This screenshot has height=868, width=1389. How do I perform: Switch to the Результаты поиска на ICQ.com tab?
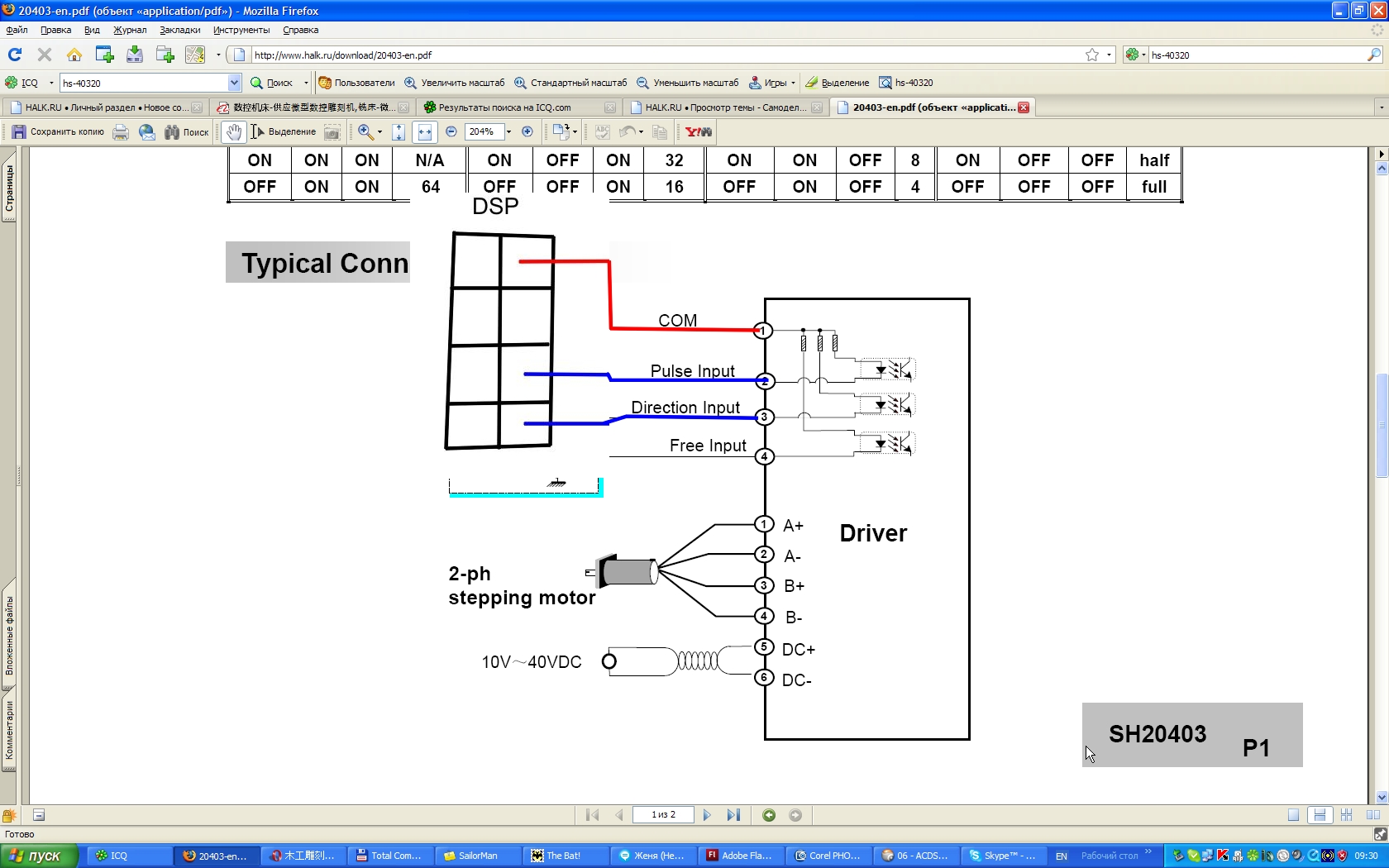[x=504, y=107]
